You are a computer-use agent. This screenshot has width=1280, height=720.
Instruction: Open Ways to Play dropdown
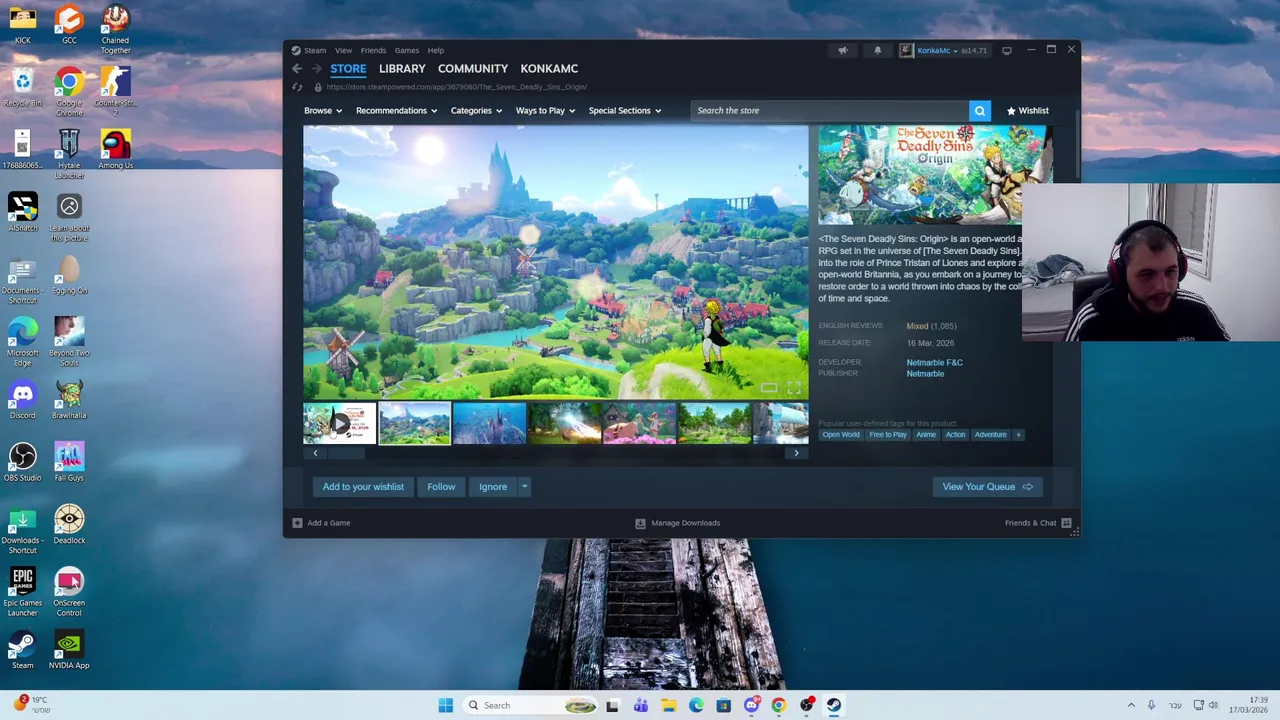pyautogui.click(x=545, y=111)
